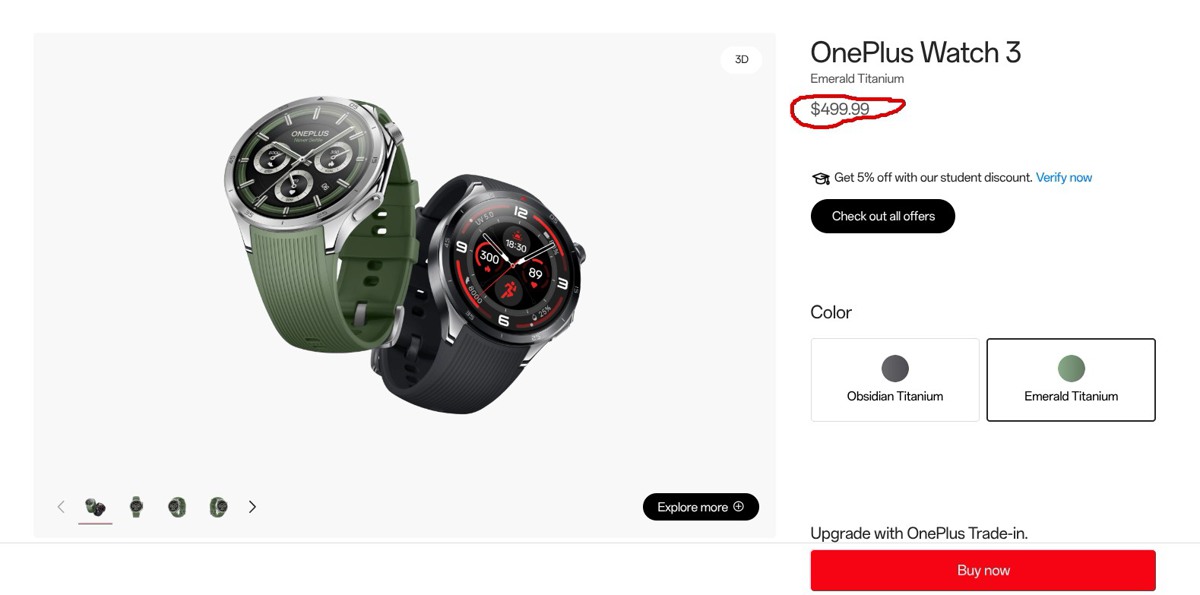Click the red Buy now button
The image size is (1200, 595).
click(x=983, y=570)
